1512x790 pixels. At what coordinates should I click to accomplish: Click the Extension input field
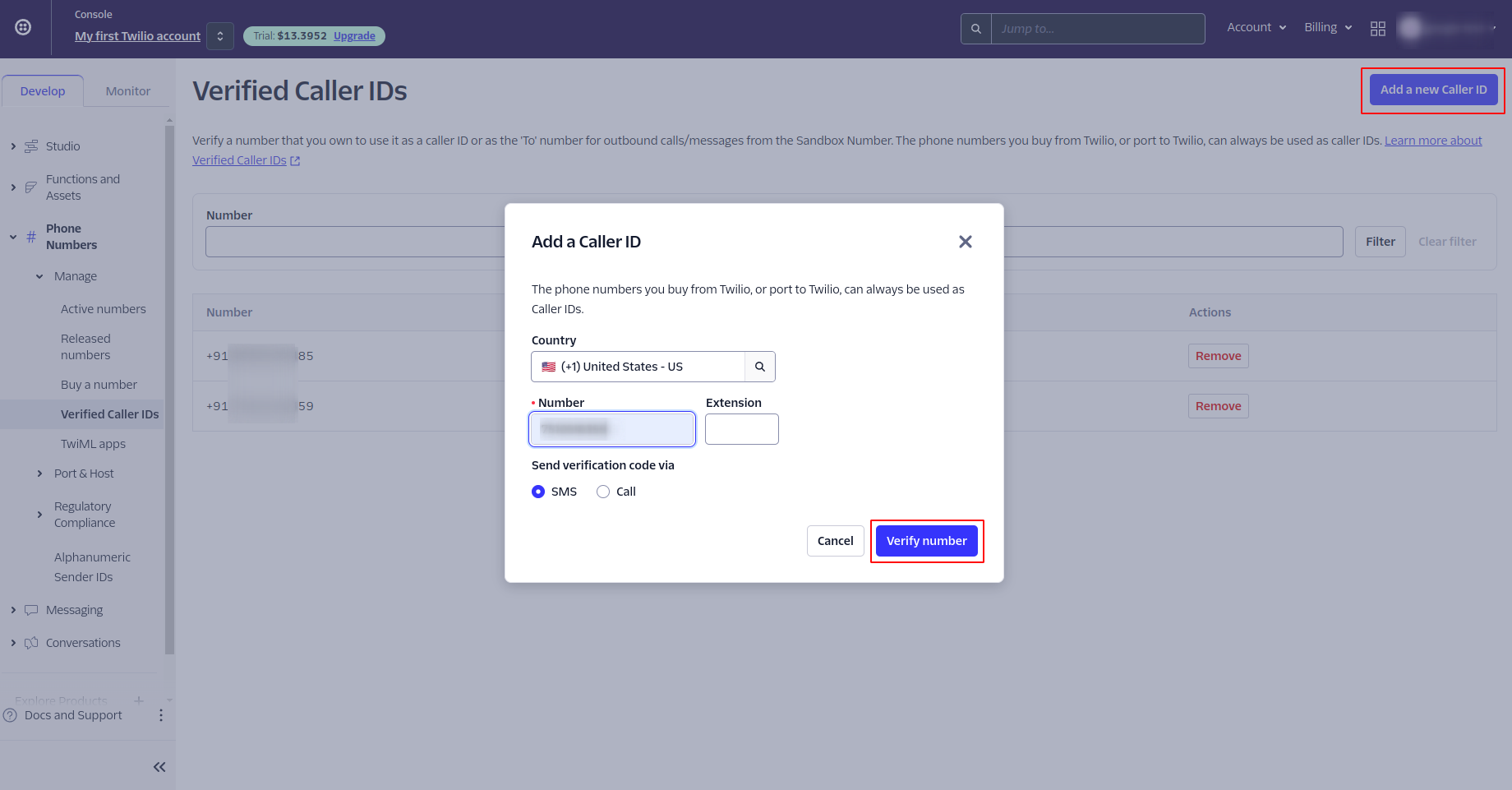[x=741, y=429]
